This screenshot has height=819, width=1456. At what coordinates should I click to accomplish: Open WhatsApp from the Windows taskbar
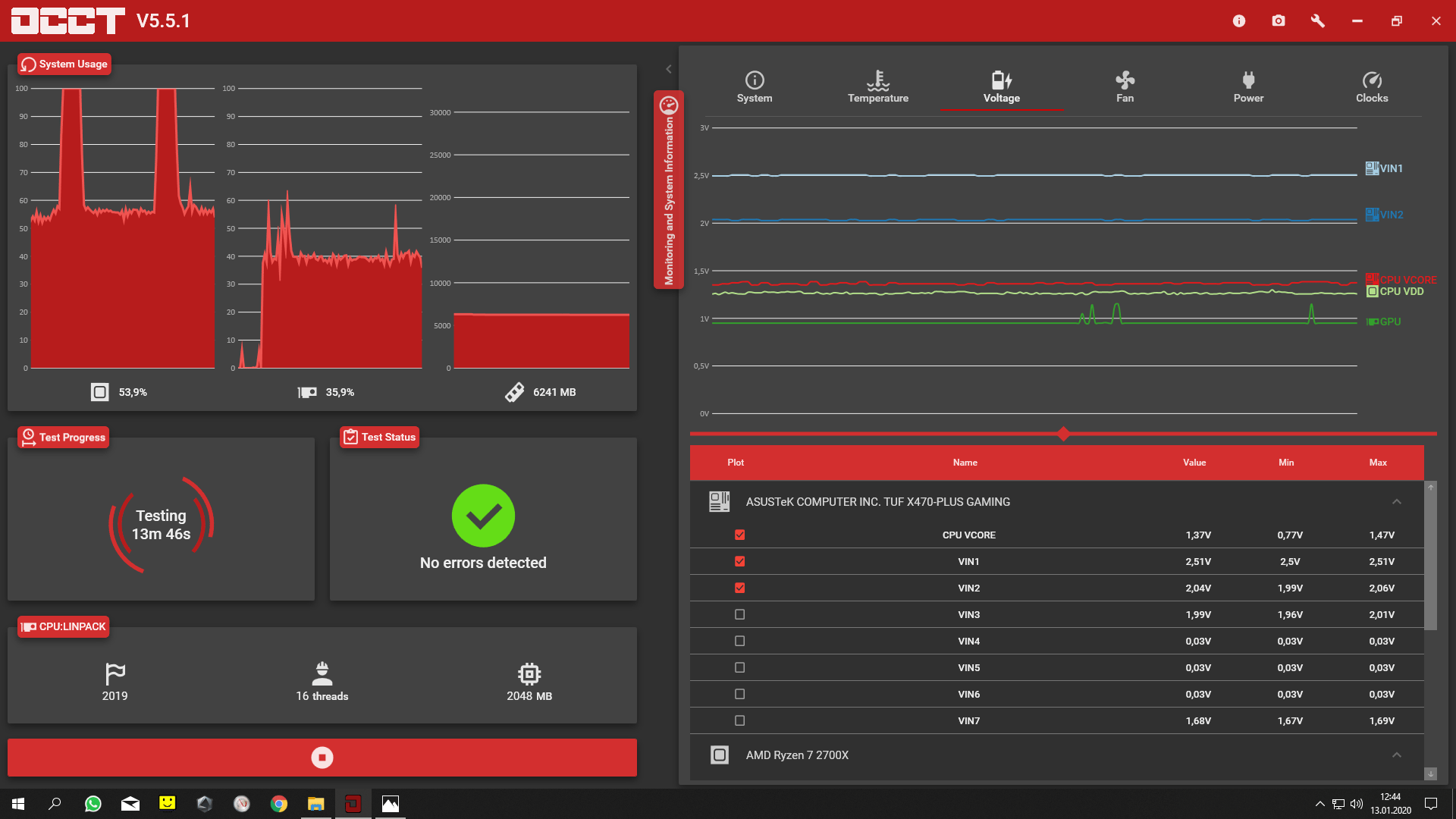click(93, 804)
